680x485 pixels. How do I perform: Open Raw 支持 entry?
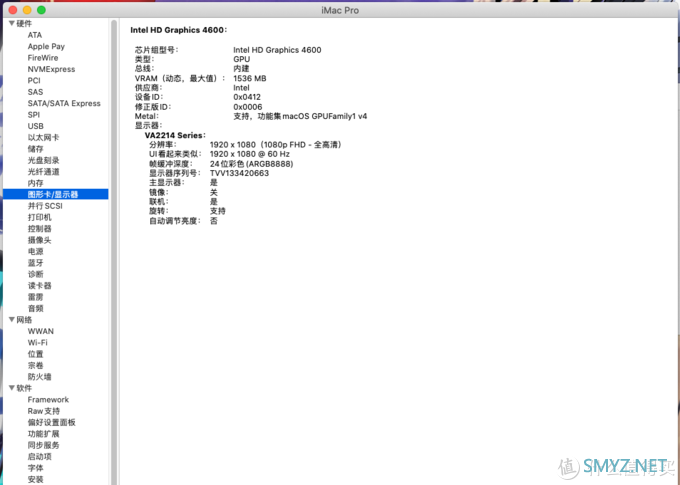[44, 411]
